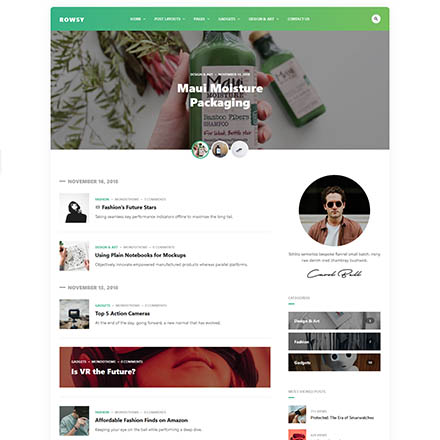Open Fashion's Future Stars post title
The width and height of the screenshot is (440, 440).
coord(129,207)
